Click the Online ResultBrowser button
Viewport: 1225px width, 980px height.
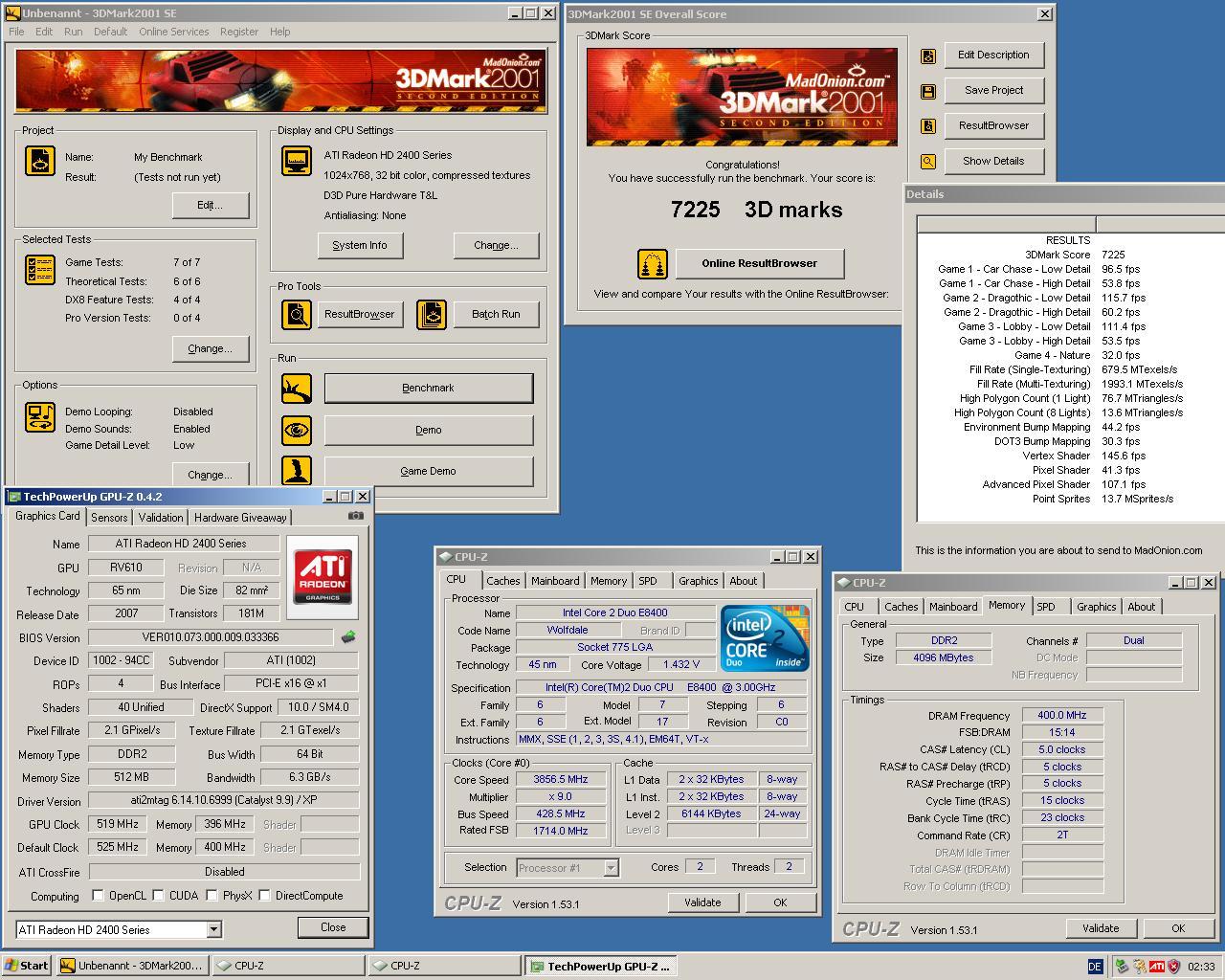[760, 263]
